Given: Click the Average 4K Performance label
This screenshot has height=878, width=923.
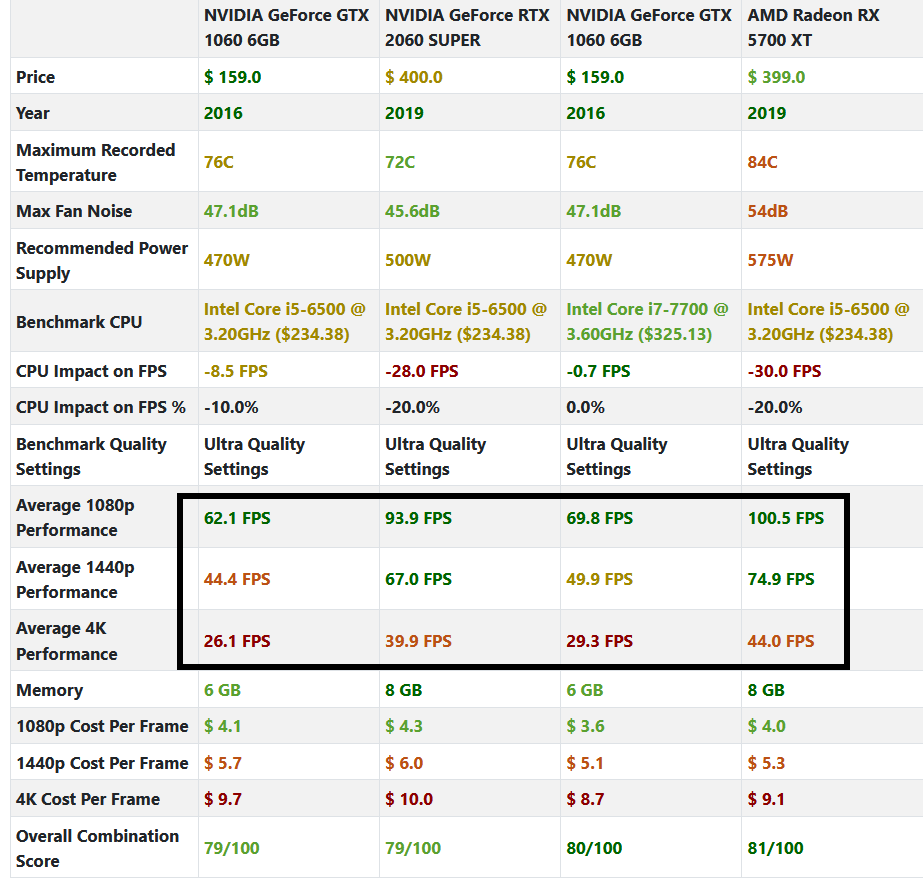Looking at the screenshot, I should point(67,641).
